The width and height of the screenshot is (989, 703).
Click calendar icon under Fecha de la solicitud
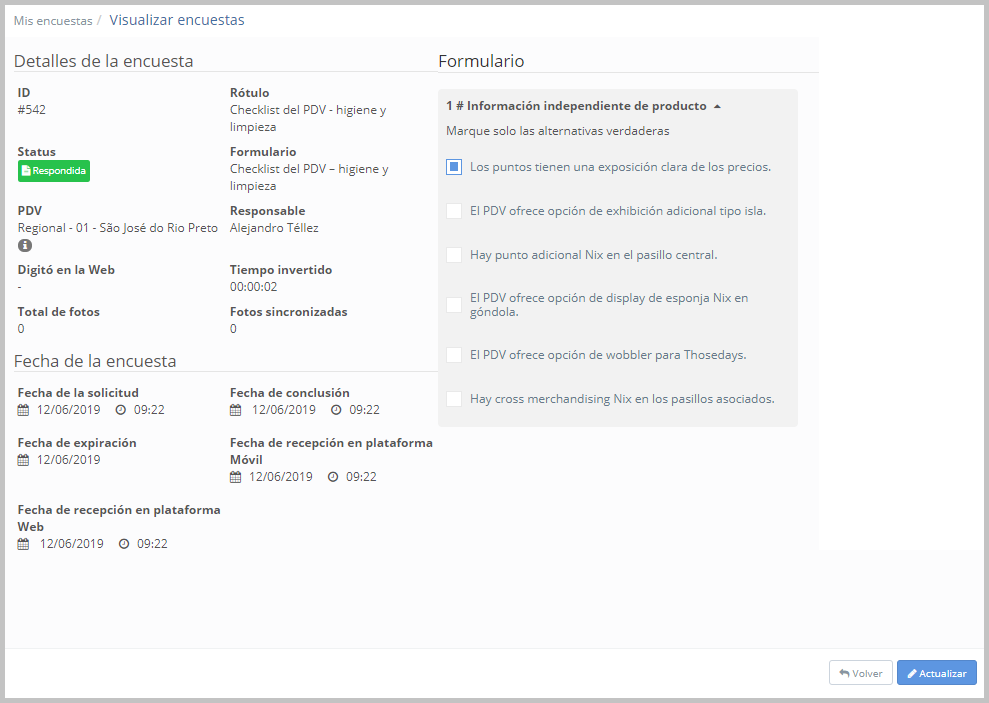coord(23,410)
